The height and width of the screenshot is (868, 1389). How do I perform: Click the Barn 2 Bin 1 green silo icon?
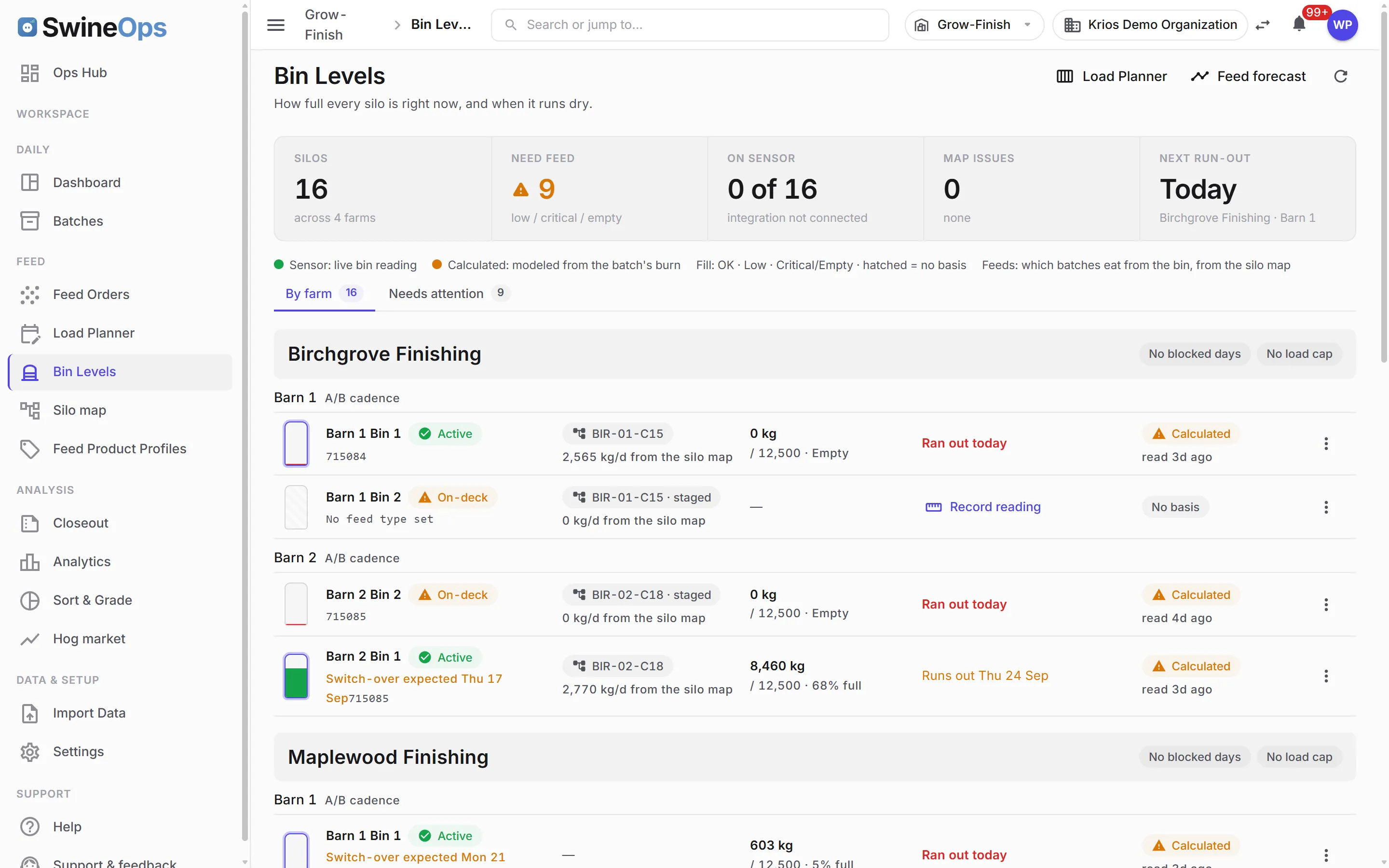(x=296, y=676)
